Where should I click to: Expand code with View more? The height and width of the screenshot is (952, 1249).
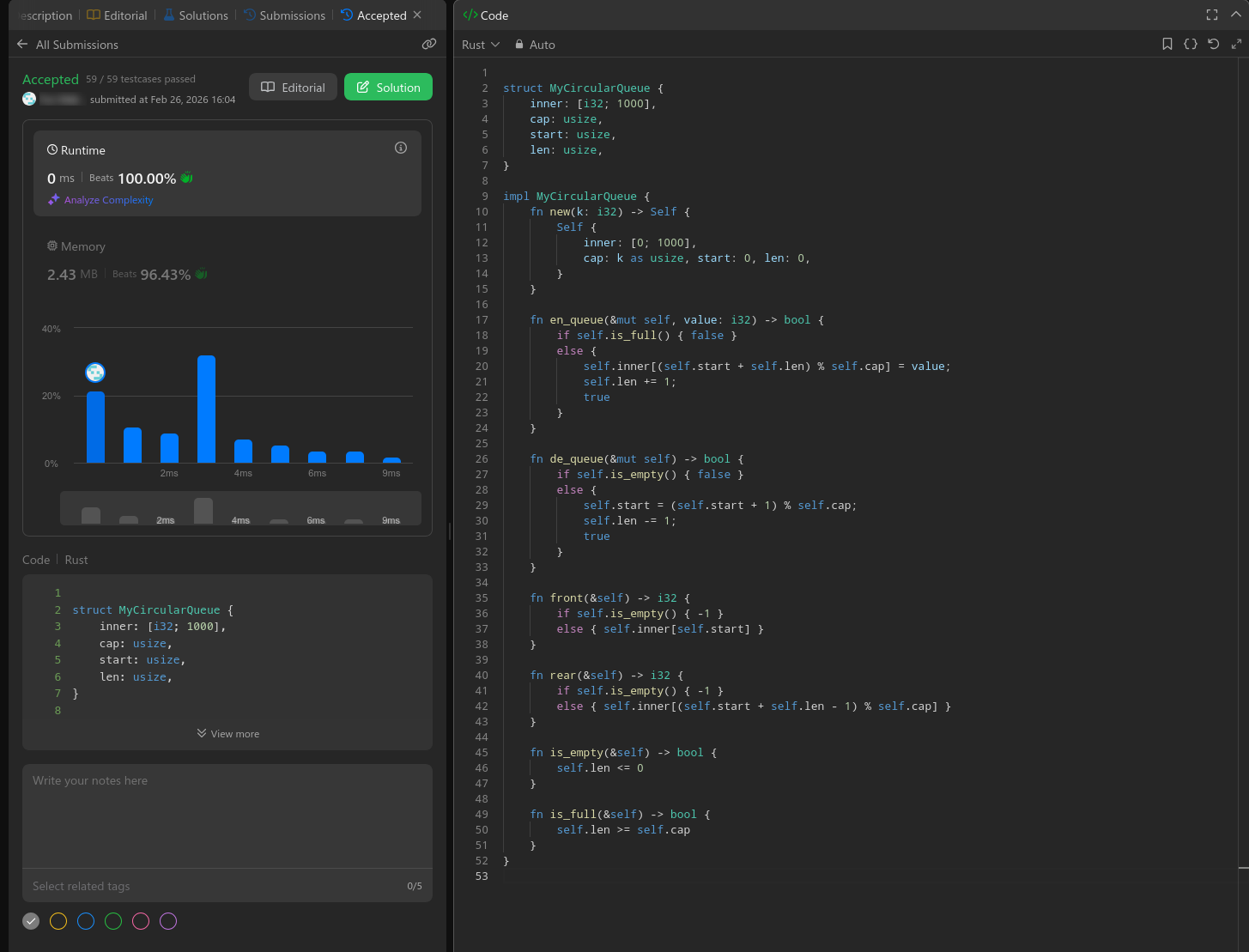coord(227,734)
